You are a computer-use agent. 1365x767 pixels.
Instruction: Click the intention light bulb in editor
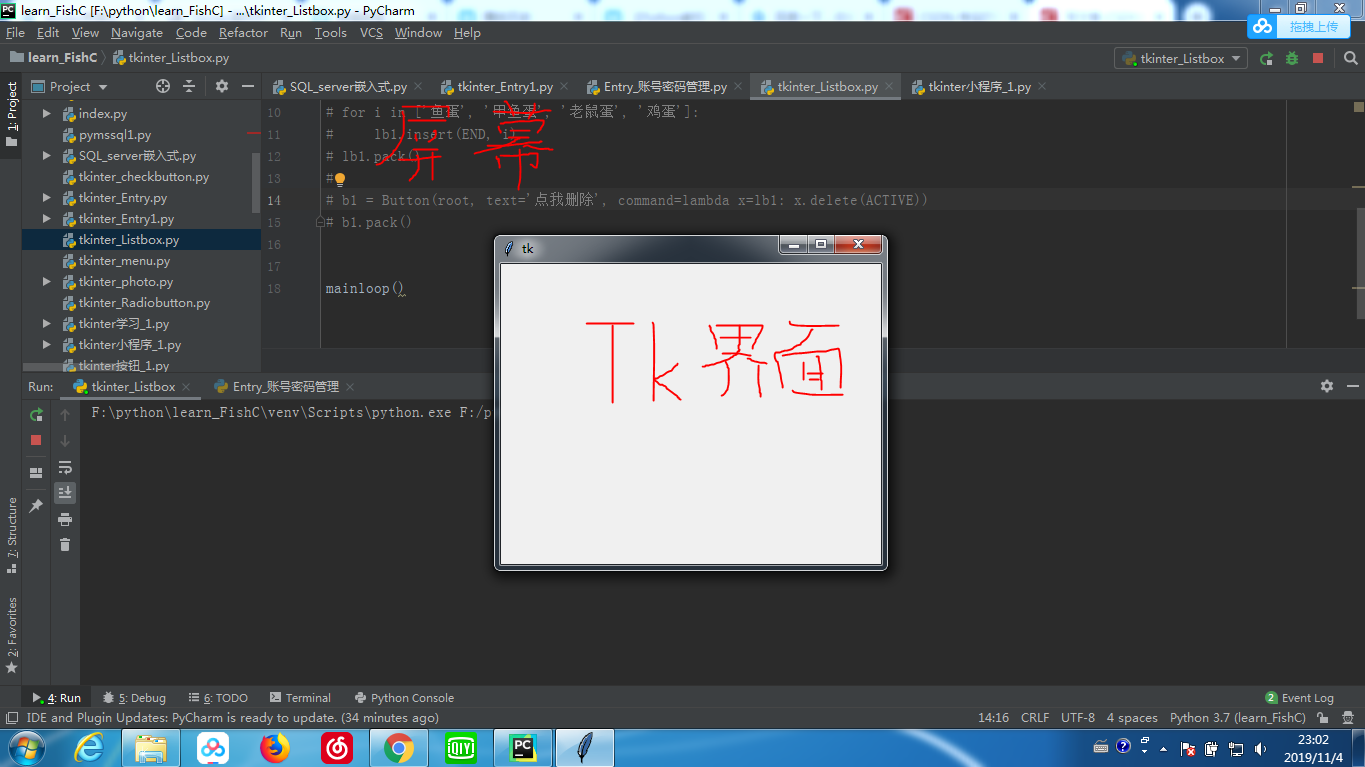[x=339, y=179]
